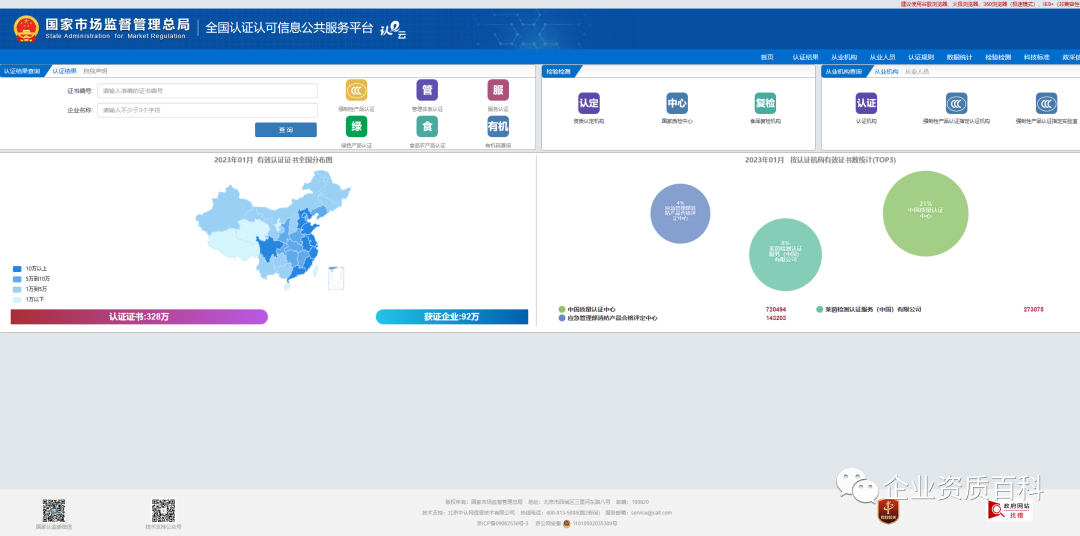Open 检验检测 in the navigation bar
Image resolution: width=1080 pixels, height=536 pixels.
998,57
